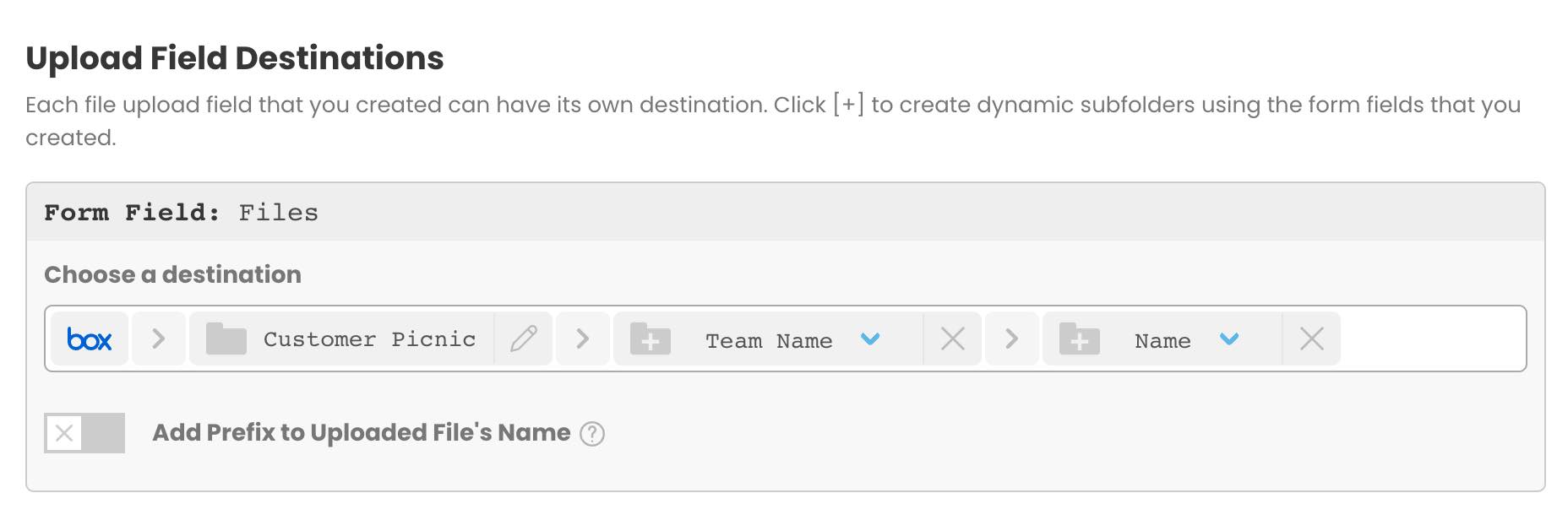
Task: Click the Add Prefix to Uploaded File's Name label
Action: pyautogui.click(x=361, y=433)
